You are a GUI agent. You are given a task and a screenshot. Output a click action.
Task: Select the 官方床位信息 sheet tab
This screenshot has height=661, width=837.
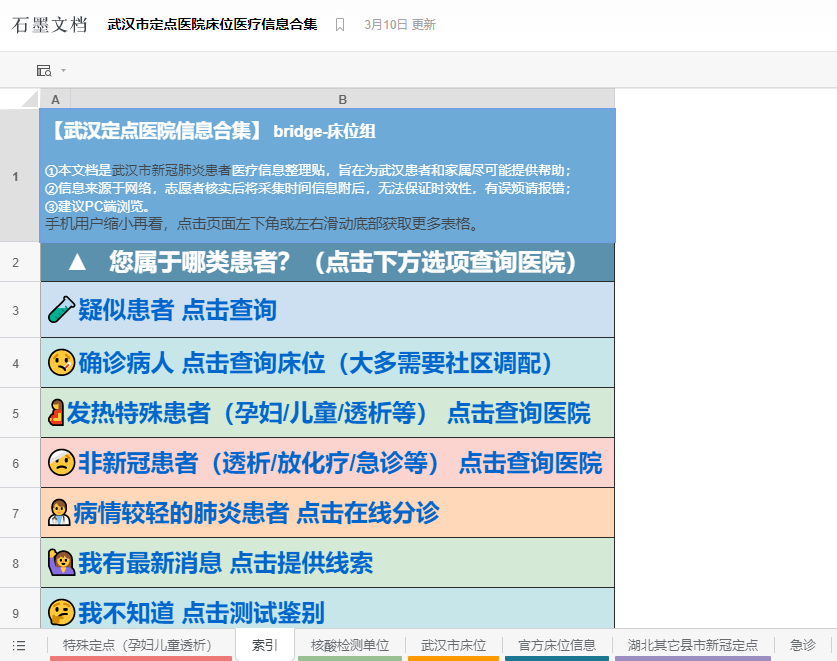click(x=557, y=645)
